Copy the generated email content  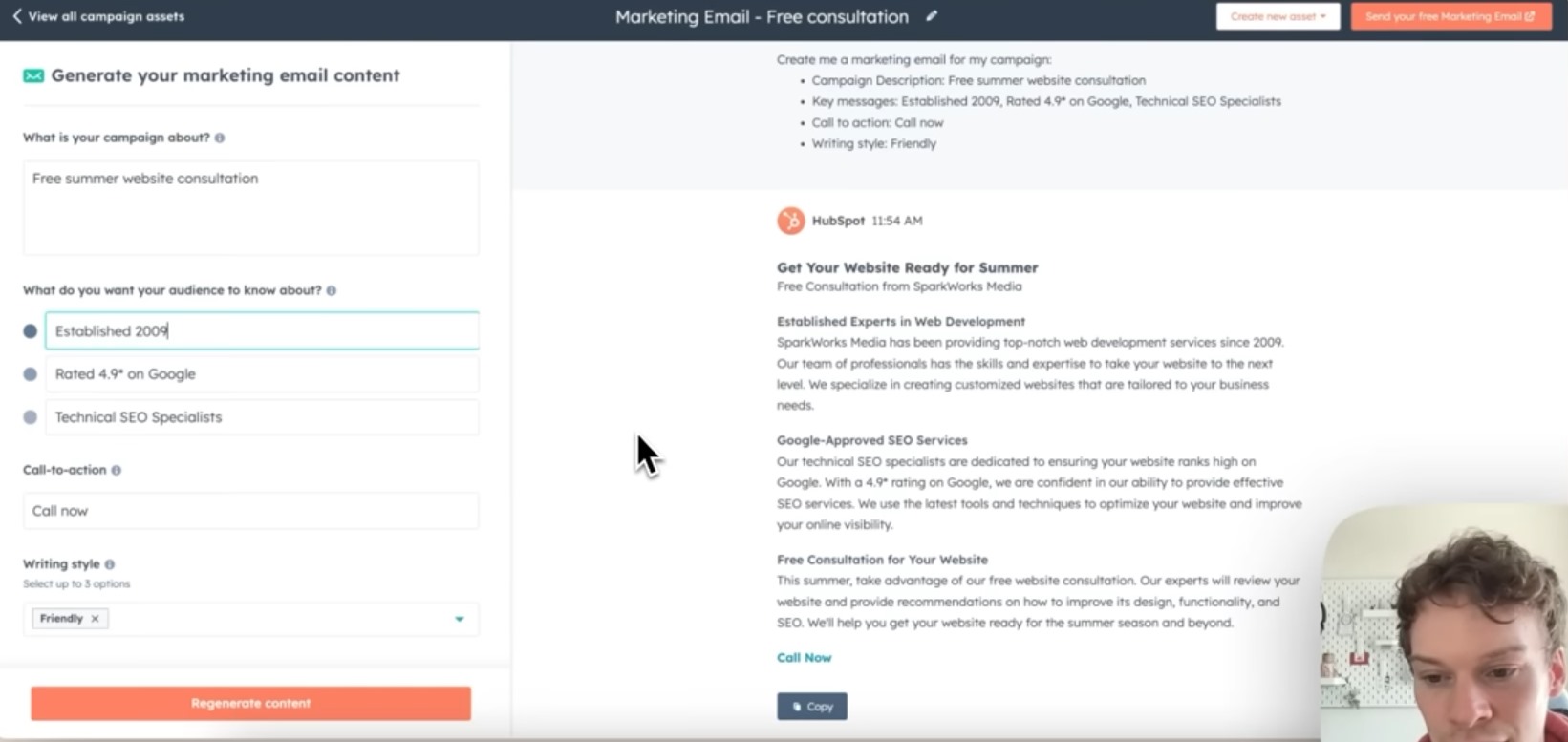pyautogui.click(x=812, y=707)
